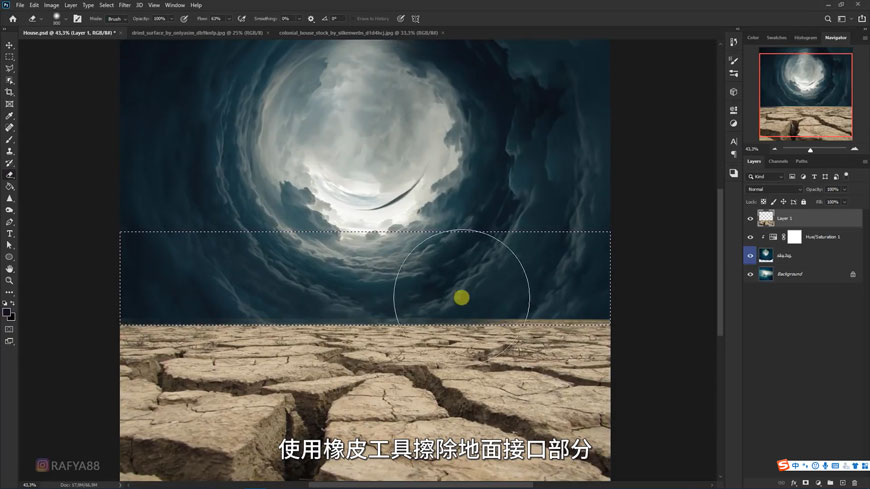
Task: Click the foreground color swatch
Action: [6, 312]
